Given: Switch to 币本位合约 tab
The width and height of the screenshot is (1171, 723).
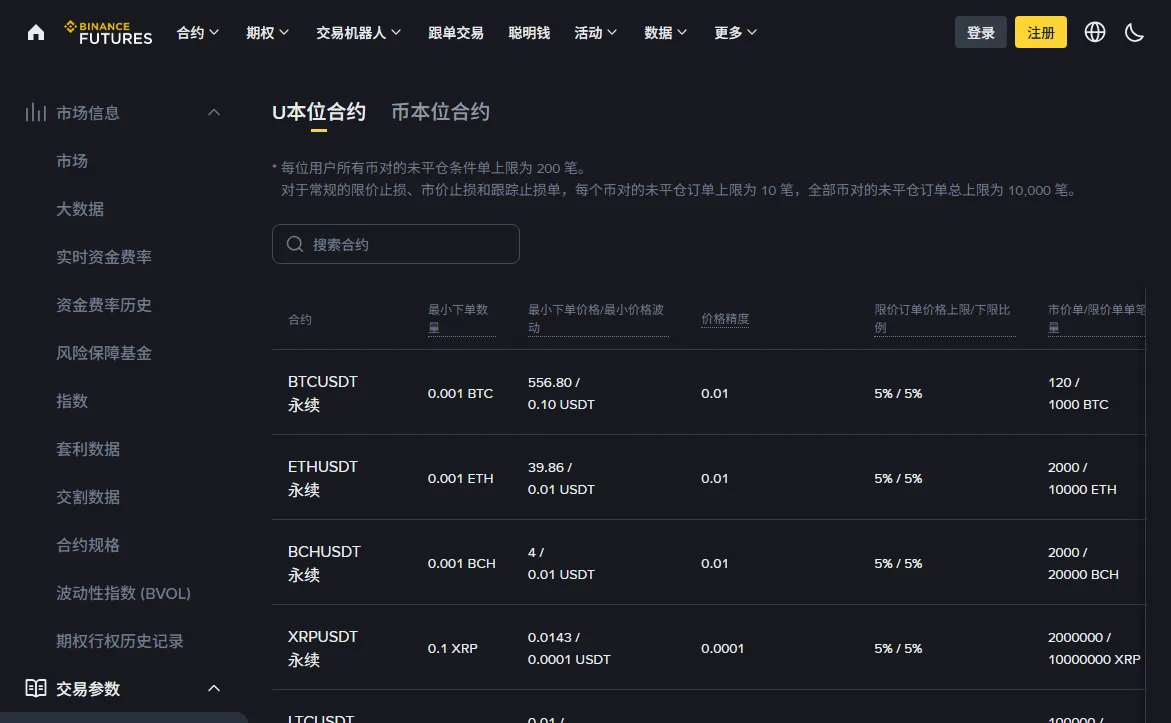Looking at the screenshot, I should coord(441,112).
